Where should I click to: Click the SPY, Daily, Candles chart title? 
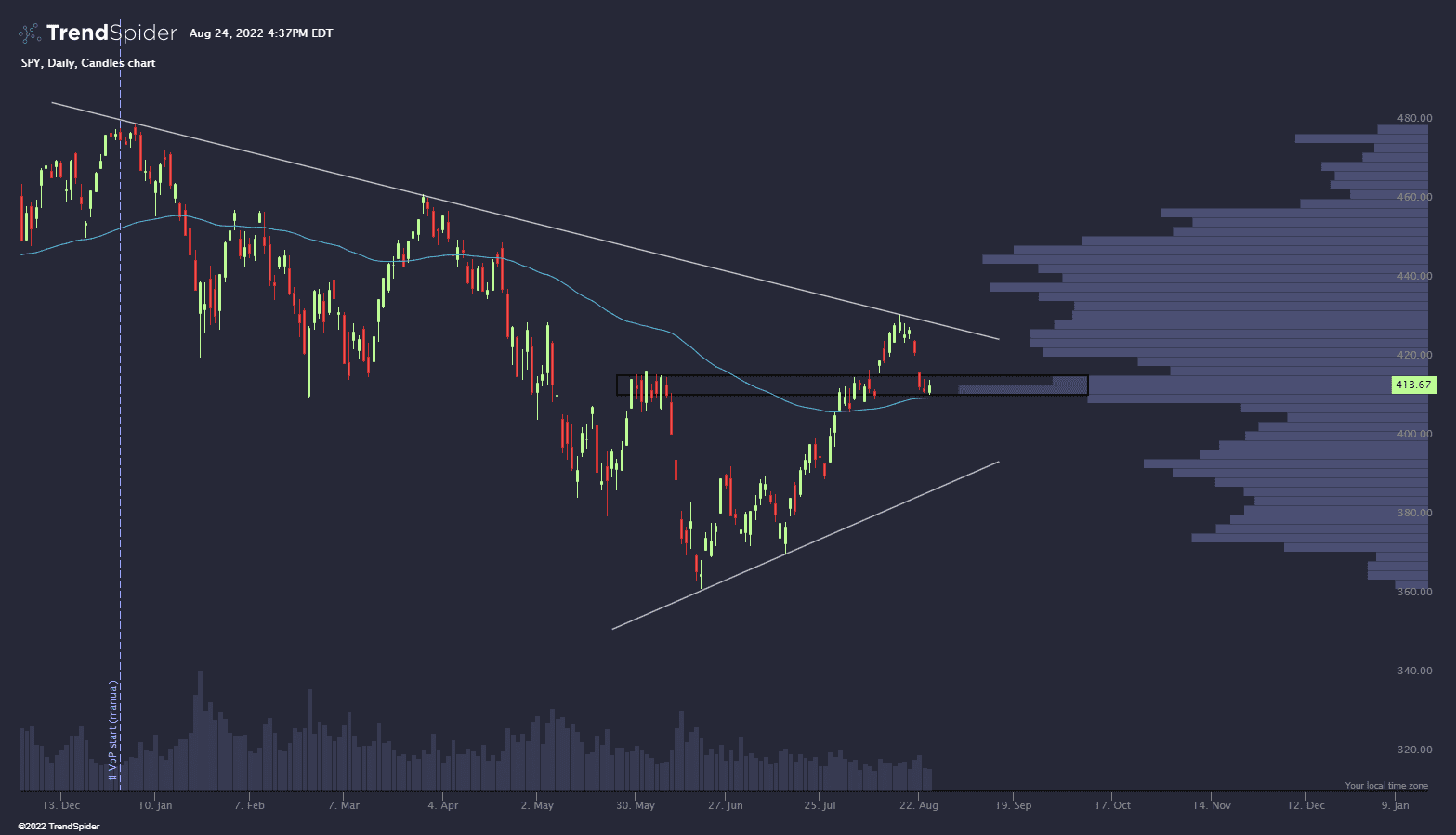pyautogui.click(x=88, y=63)
